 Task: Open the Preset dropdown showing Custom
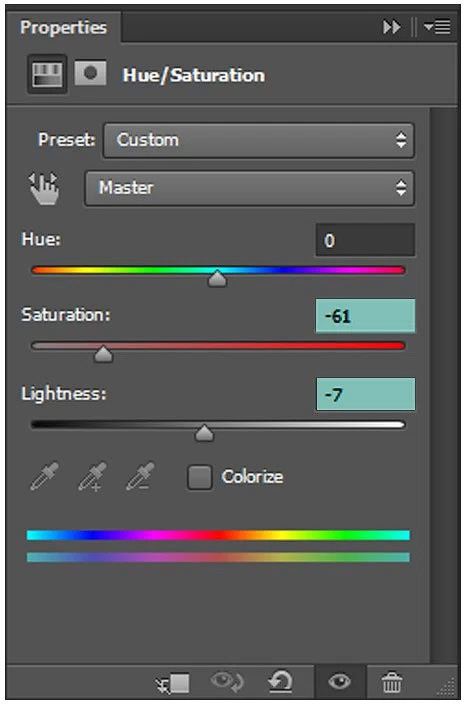(x=259, y=141)
